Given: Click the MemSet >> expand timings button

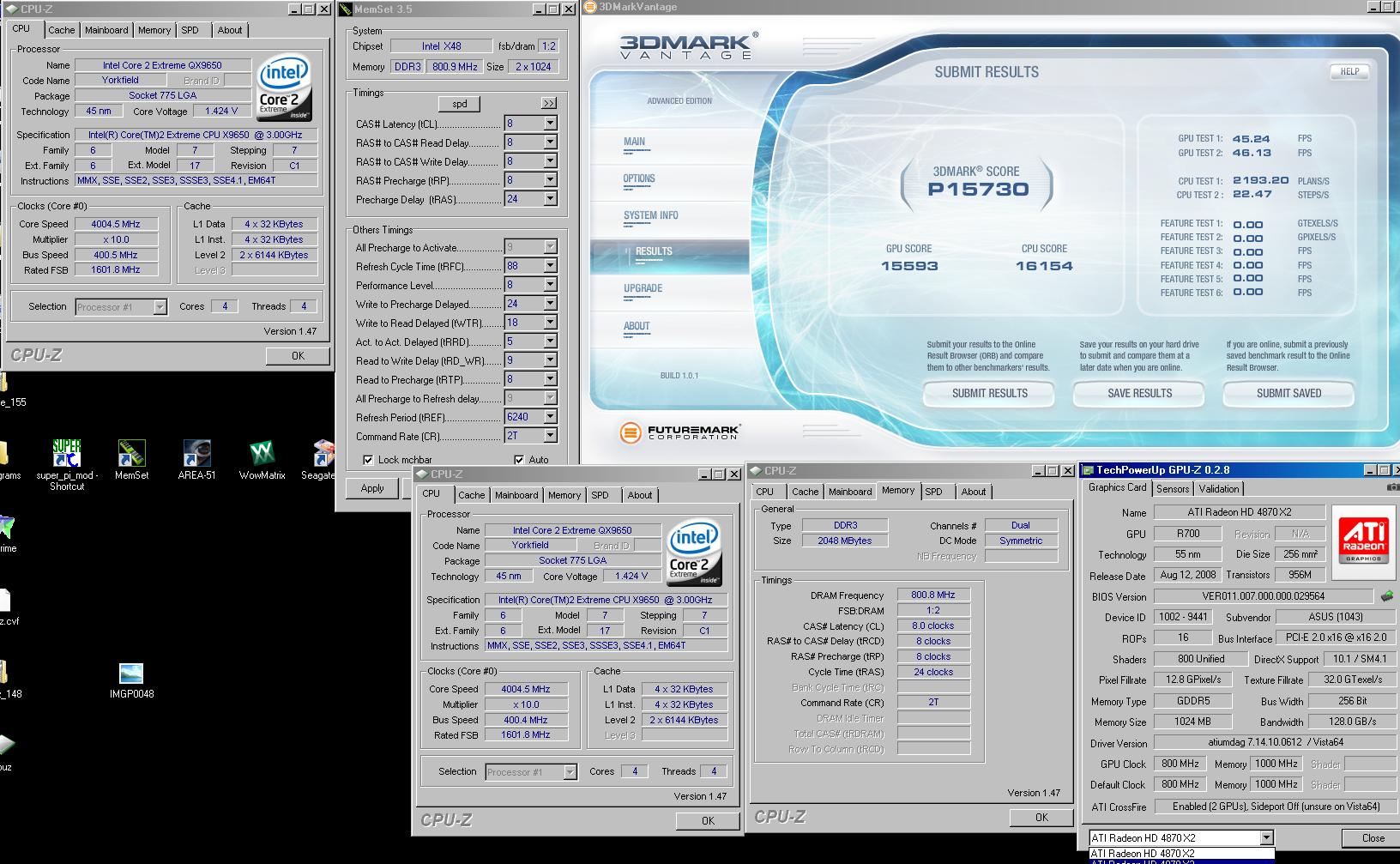Looking at the screenshot, I should (x=549, y=104).
